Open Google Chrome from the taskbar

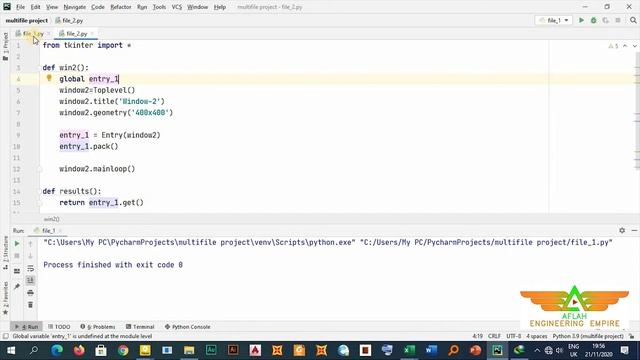click(x=123, y=350)
